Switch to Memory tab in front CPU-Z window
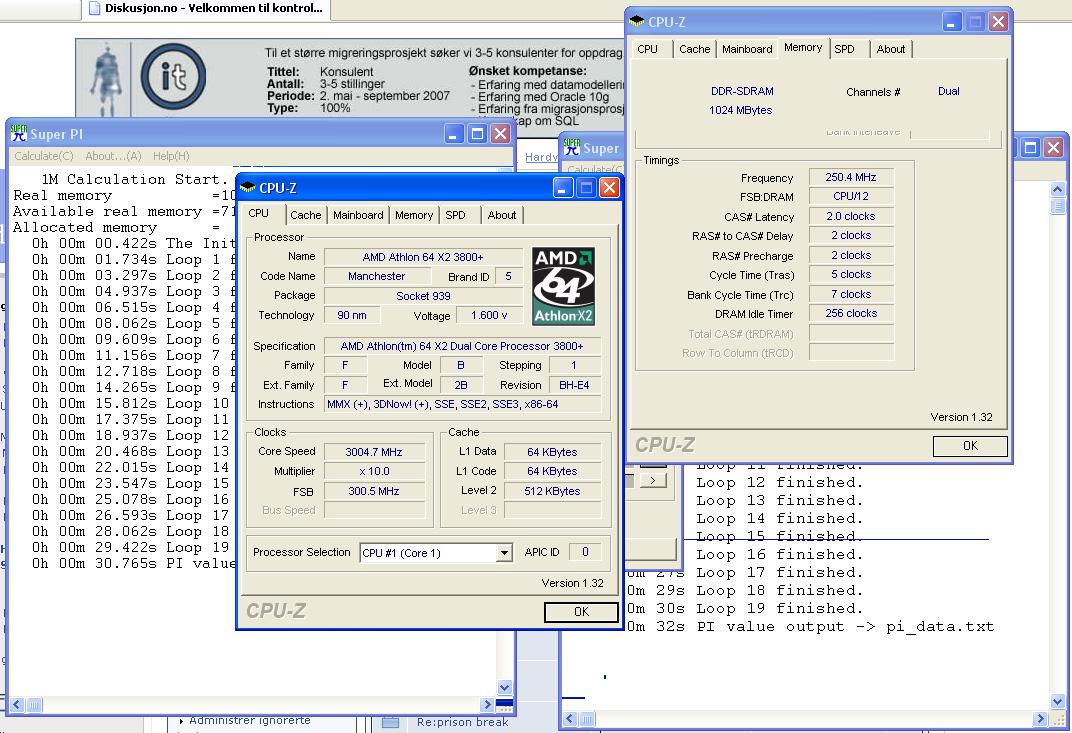The width and height of the screenshot is (1072, 733). 414,215
